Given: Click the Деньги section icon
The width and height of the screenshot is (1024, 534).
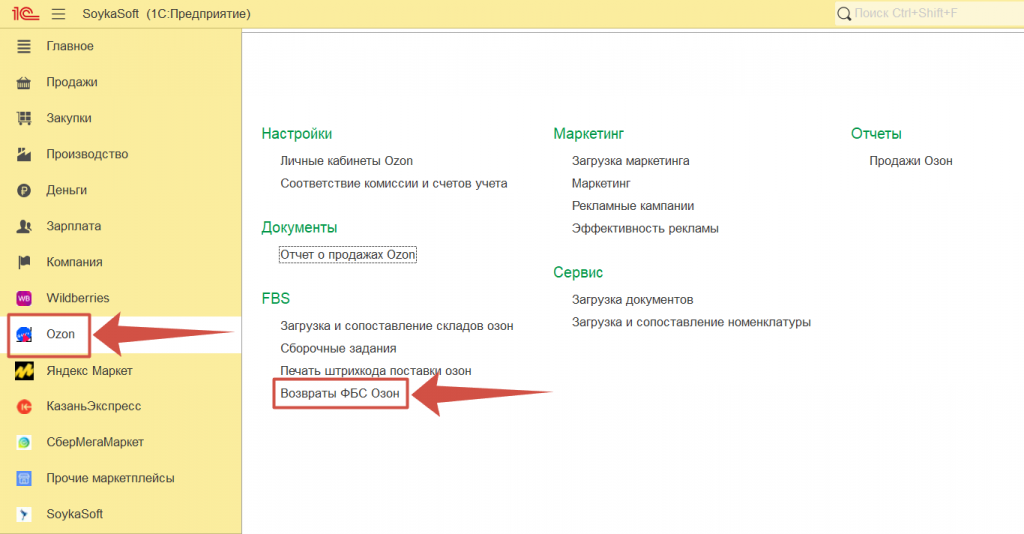Looking at the screenshot, I should tap(25, 190).
